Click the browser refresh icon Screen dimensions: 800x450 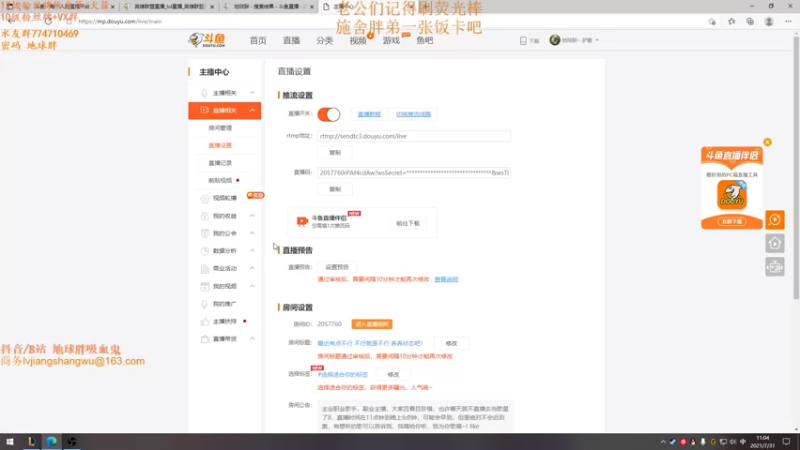(x=48, y=21)
